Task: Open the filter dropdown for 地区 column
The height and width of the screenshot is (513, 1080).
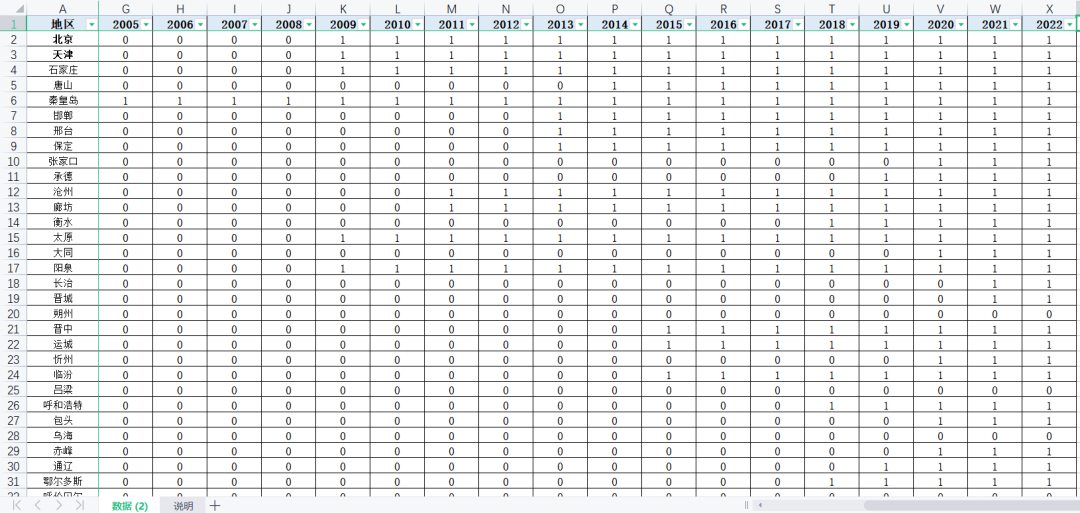Action: coord(92,25)
